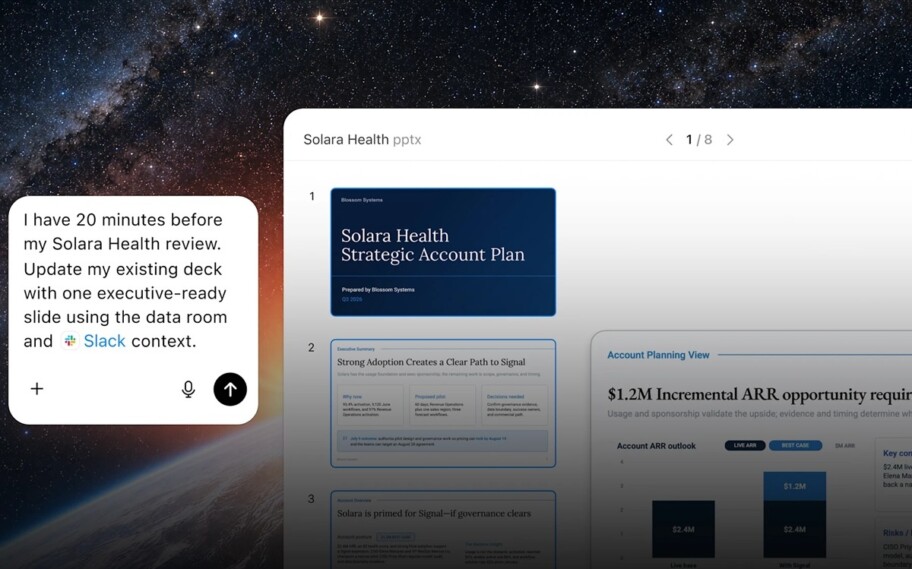Viewport: 912px width, 569px height.
Task: Click slide number 2 label in list
Action: 311,347
